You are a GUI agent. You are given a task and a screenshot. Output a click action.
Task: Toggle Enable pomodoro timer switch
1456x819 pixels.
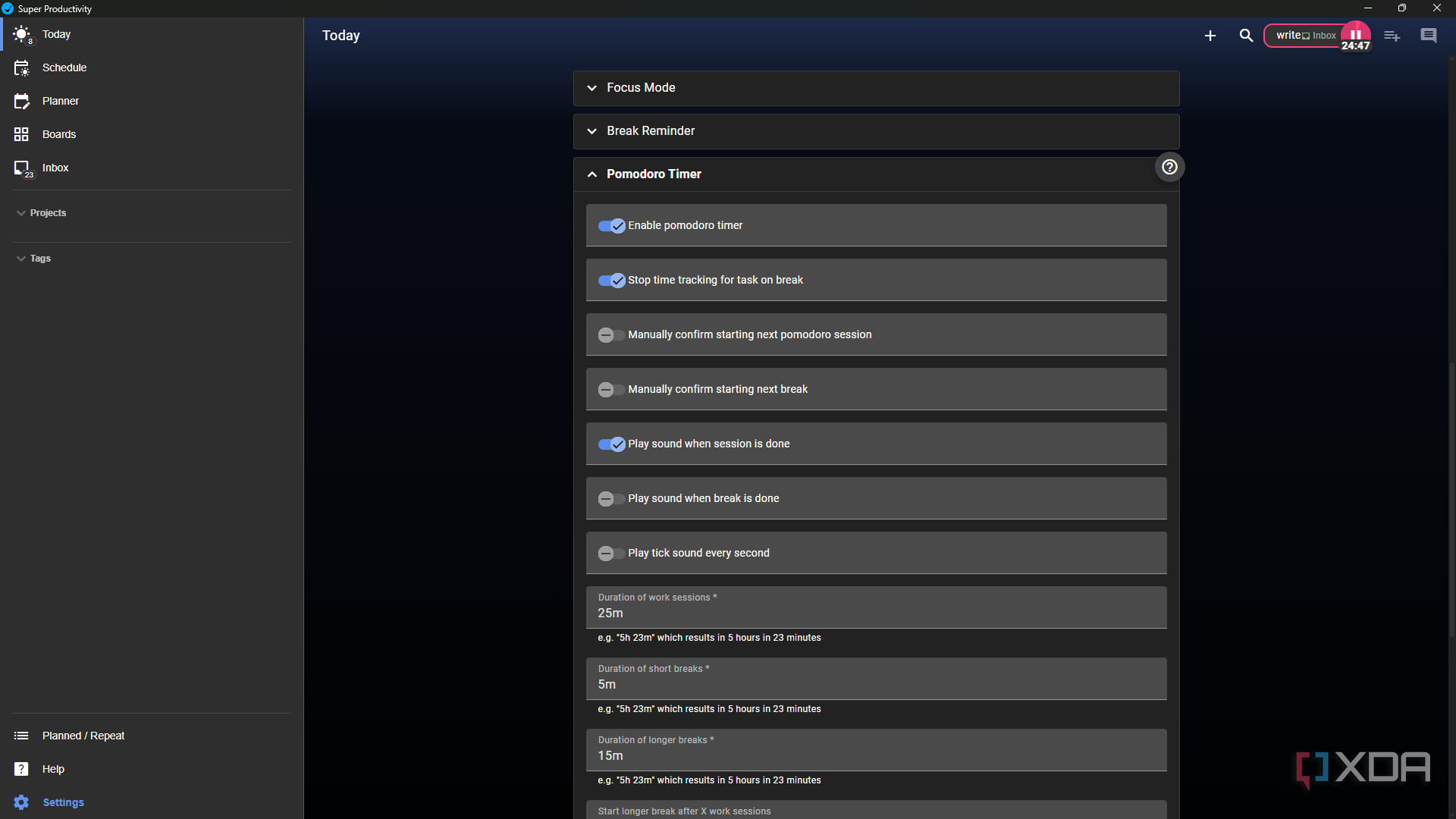click(x=611, y=225)
